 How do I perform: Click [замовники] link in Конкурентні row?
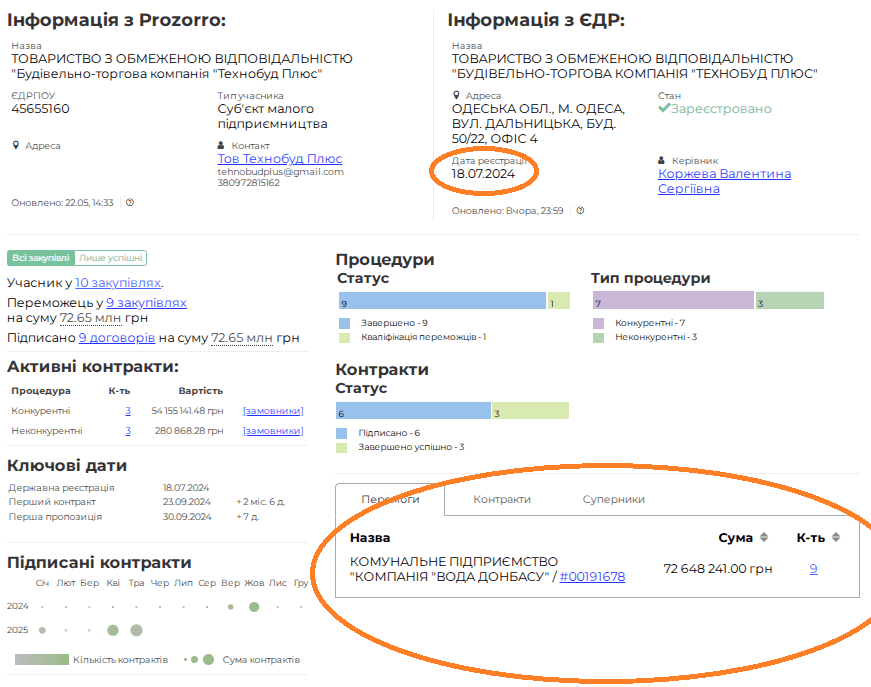coord(273,411)
